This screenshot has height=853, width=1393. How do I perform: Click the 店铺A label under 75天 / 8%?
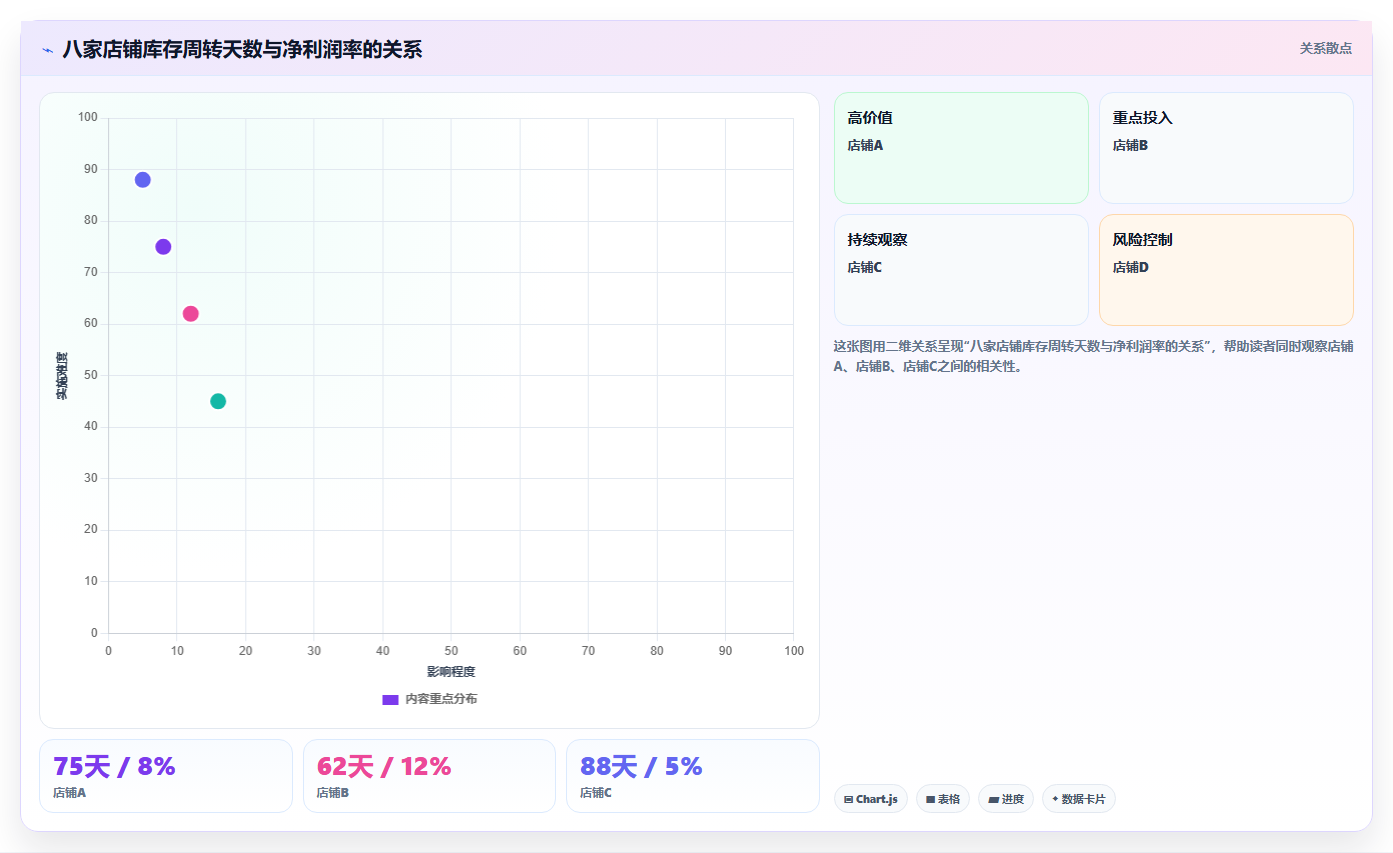point(70,793)
